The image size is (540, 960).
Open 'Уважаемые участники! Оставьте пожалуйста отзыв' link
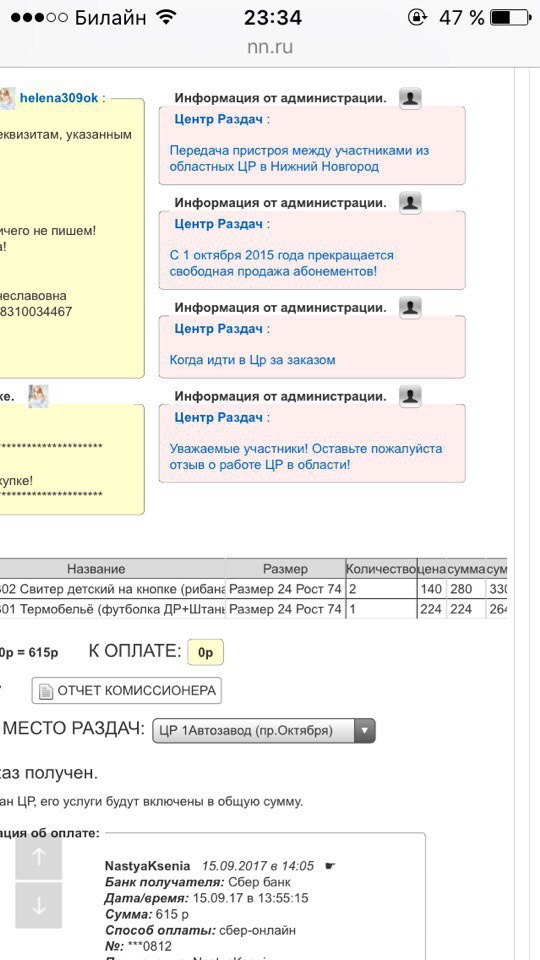[x=306, y=456]
